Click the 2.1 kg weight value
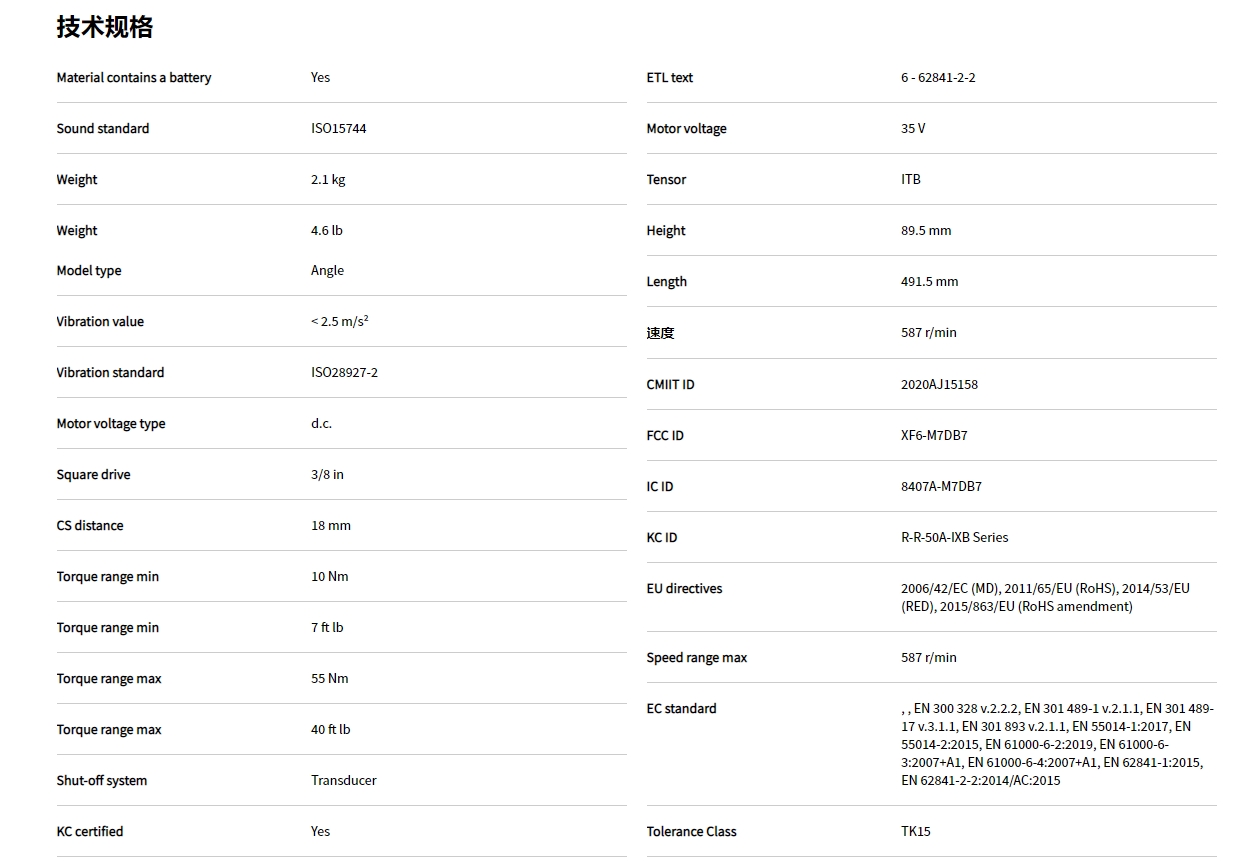This screenshot has width=1247, height=861. [x=328, y=180]
